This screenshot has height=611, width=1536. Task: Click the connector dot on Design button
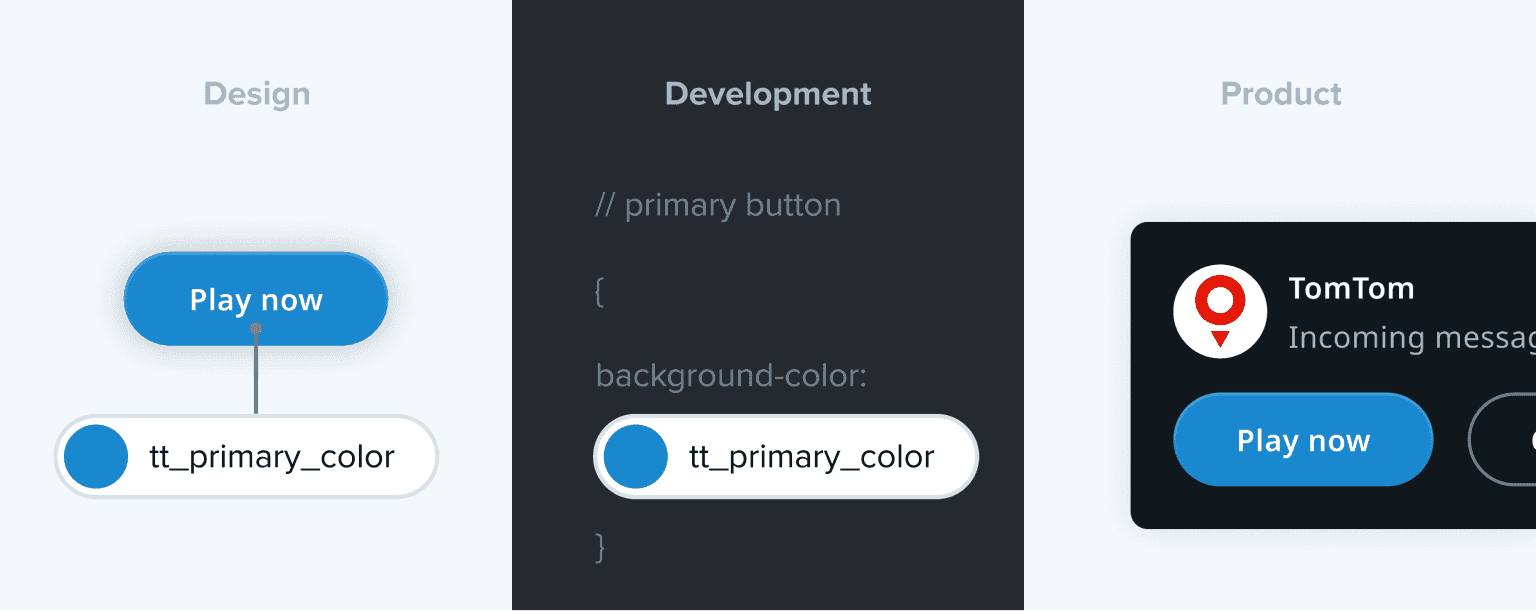[x=256, y=328]
